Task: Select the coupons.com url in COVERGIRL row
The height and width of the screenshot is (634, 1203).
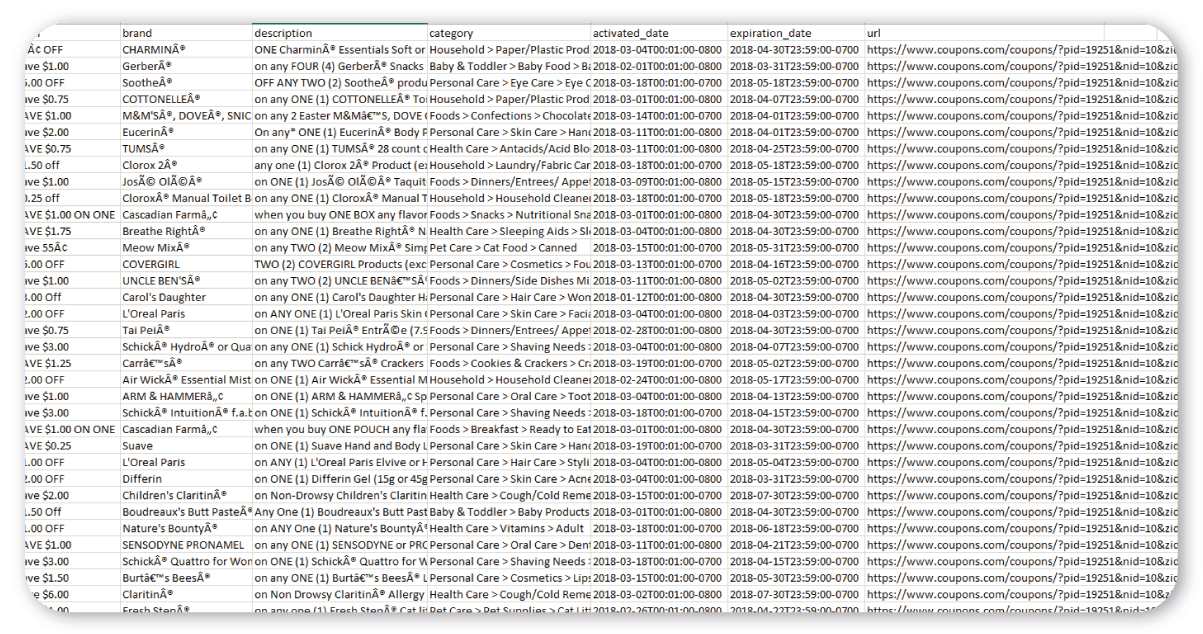Action: [x=1020, y=264]
